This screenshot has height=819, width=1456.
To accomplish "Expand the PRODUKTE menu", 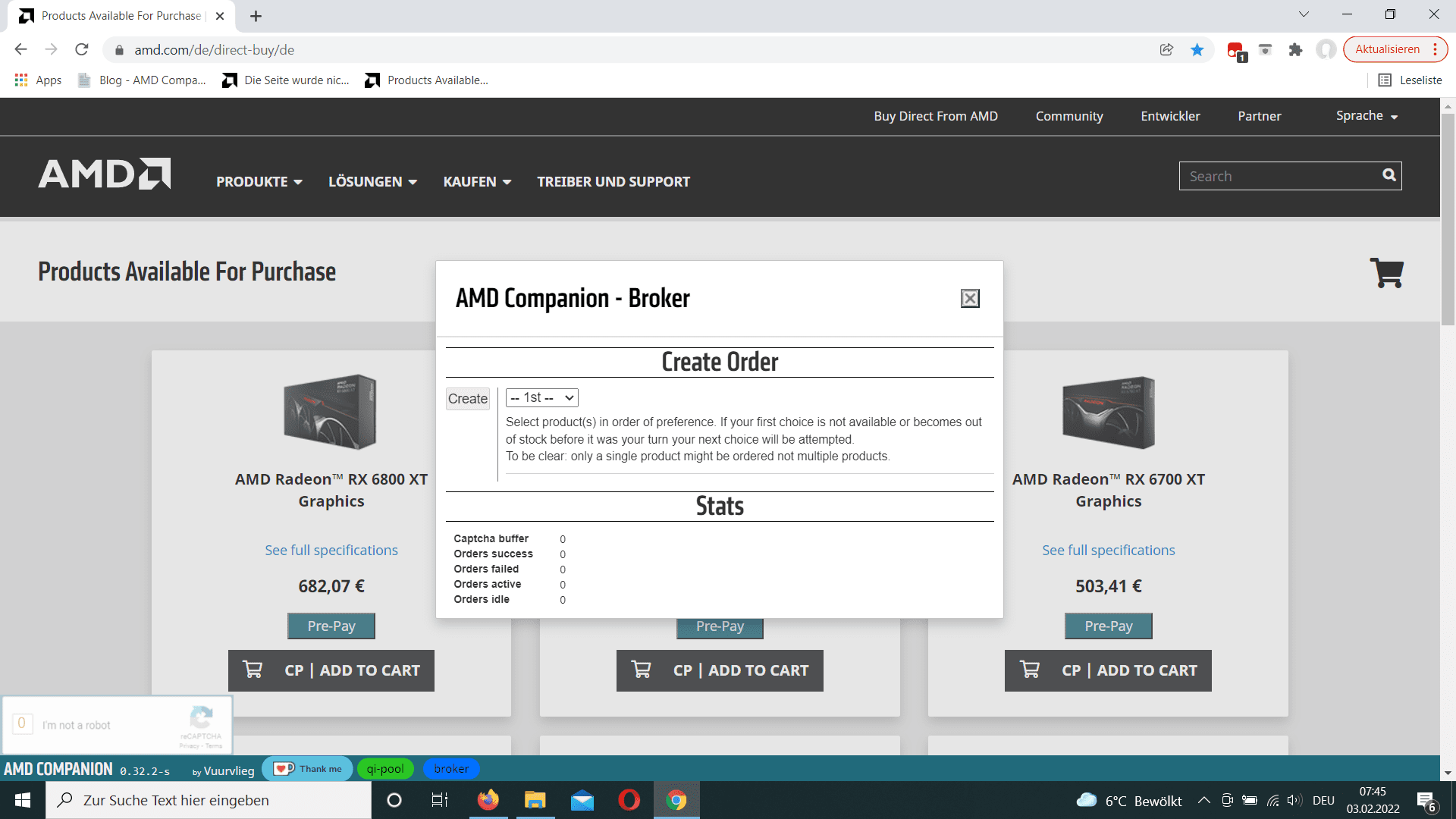I will click(x=259, y=182).
